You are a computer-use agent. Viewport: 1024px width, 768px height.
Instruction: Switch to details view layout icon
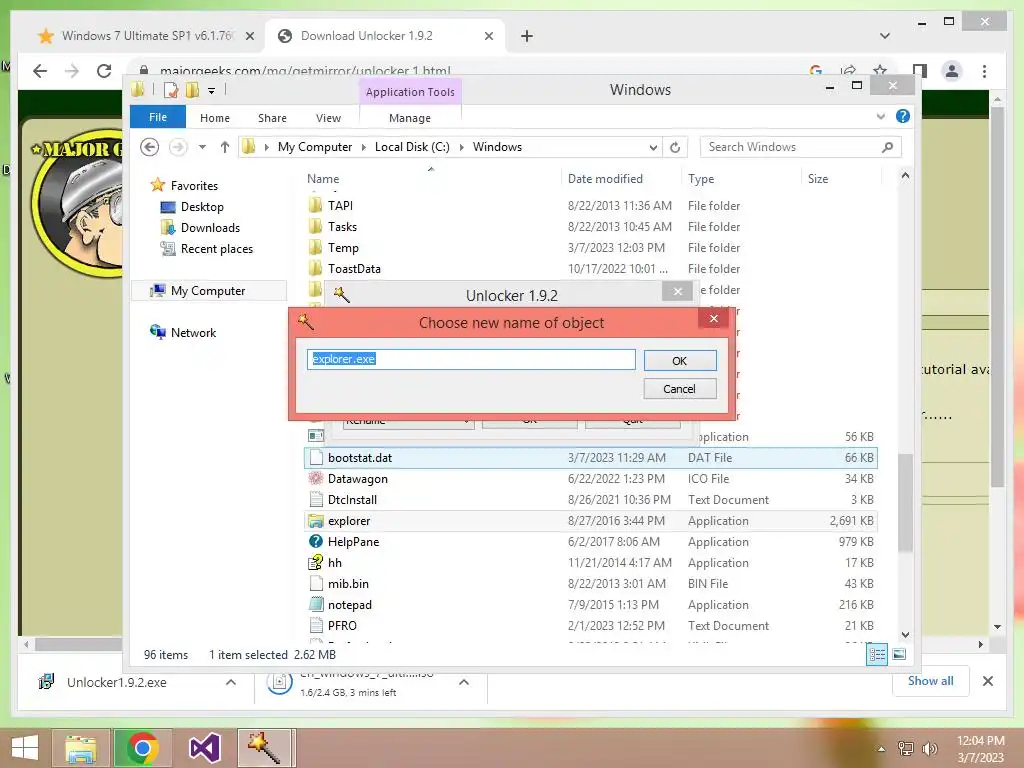(x=876, y=654)
